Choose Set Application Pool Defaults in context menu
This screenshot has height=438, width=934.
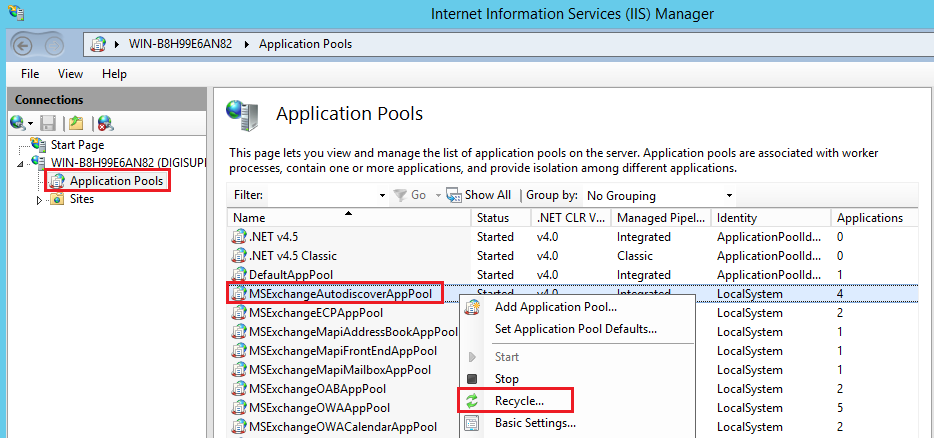(x=575, y=328)
